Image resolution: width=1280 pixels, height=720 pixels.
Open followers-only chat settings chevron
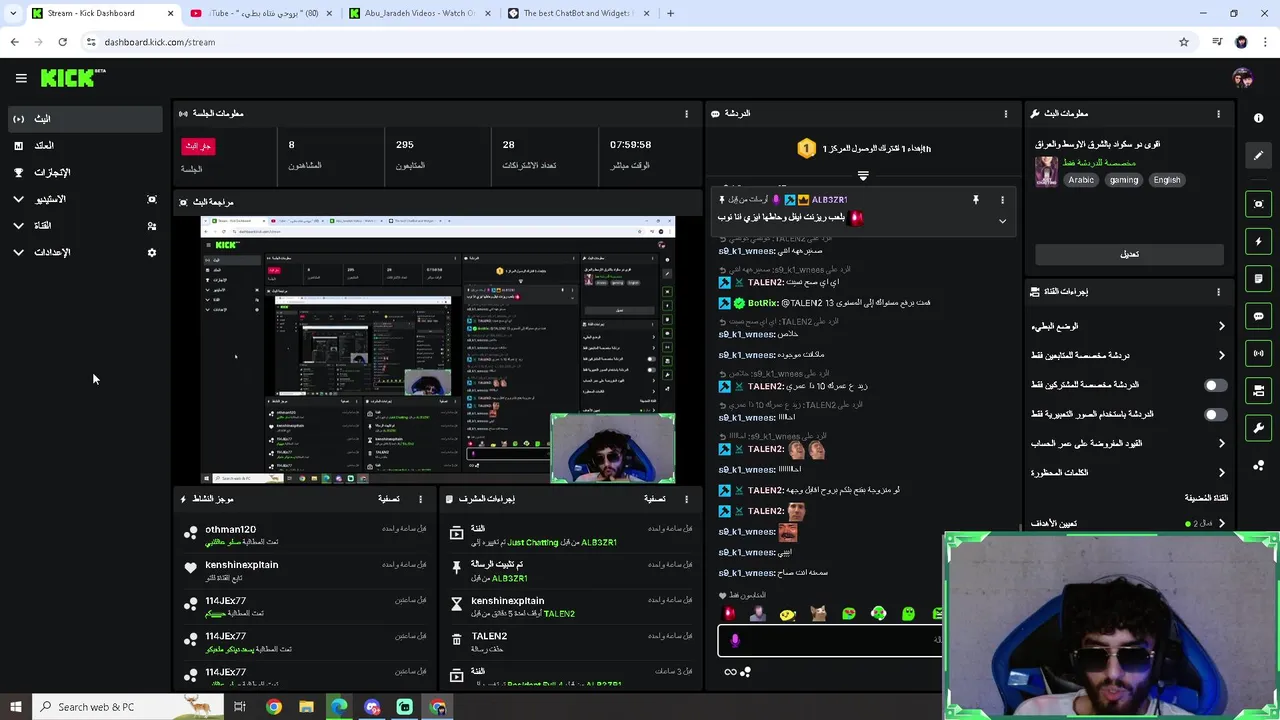coord(1221,355)
